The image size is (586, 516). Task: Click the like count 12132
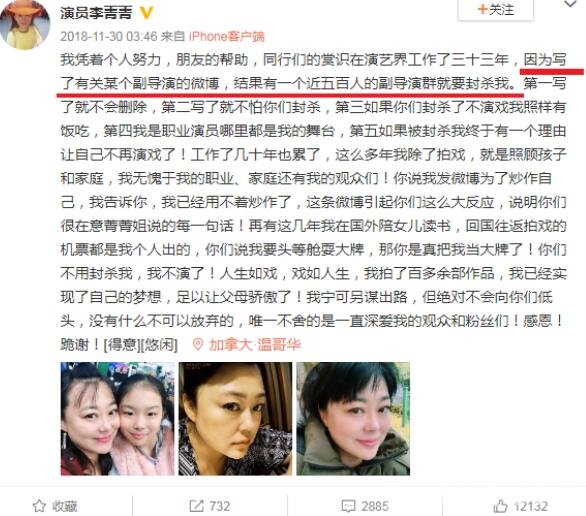(x=531, y=506)
